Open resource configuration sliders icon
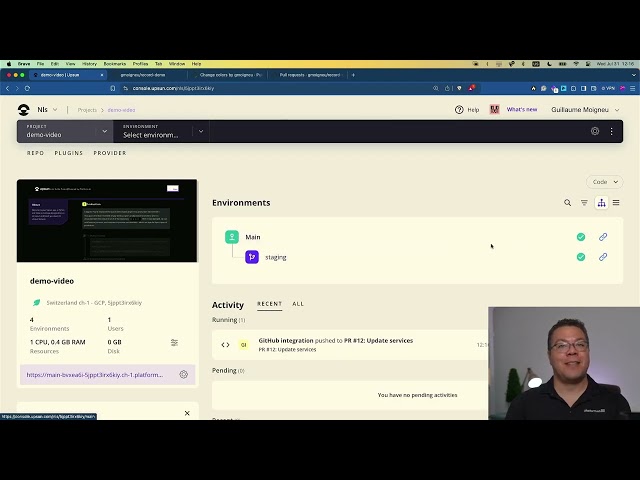The image size is (640, 480). pyautogui.click(x=174, y=342)
